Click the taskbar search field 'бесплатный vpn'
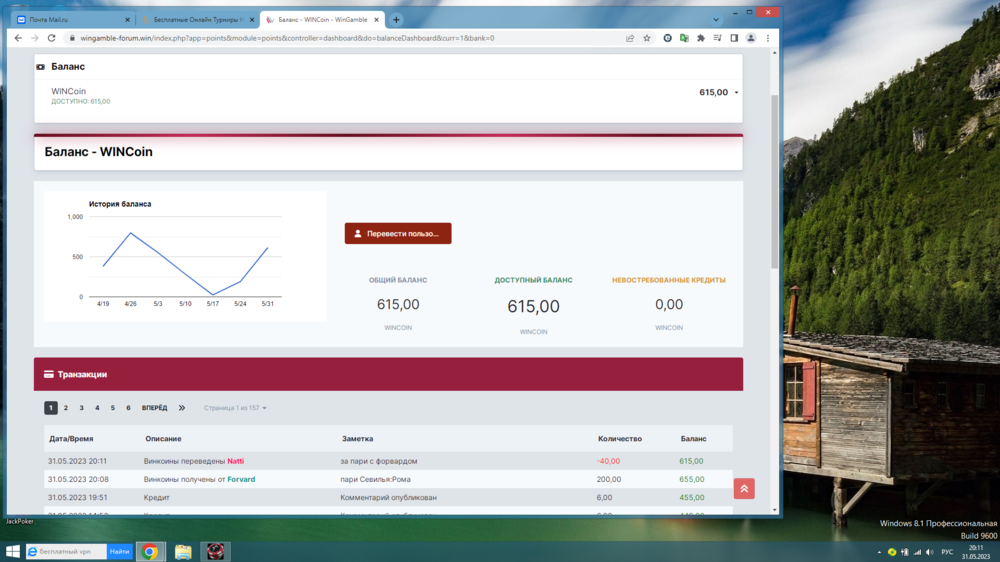Screen dimensions: 1000x562 65,551
